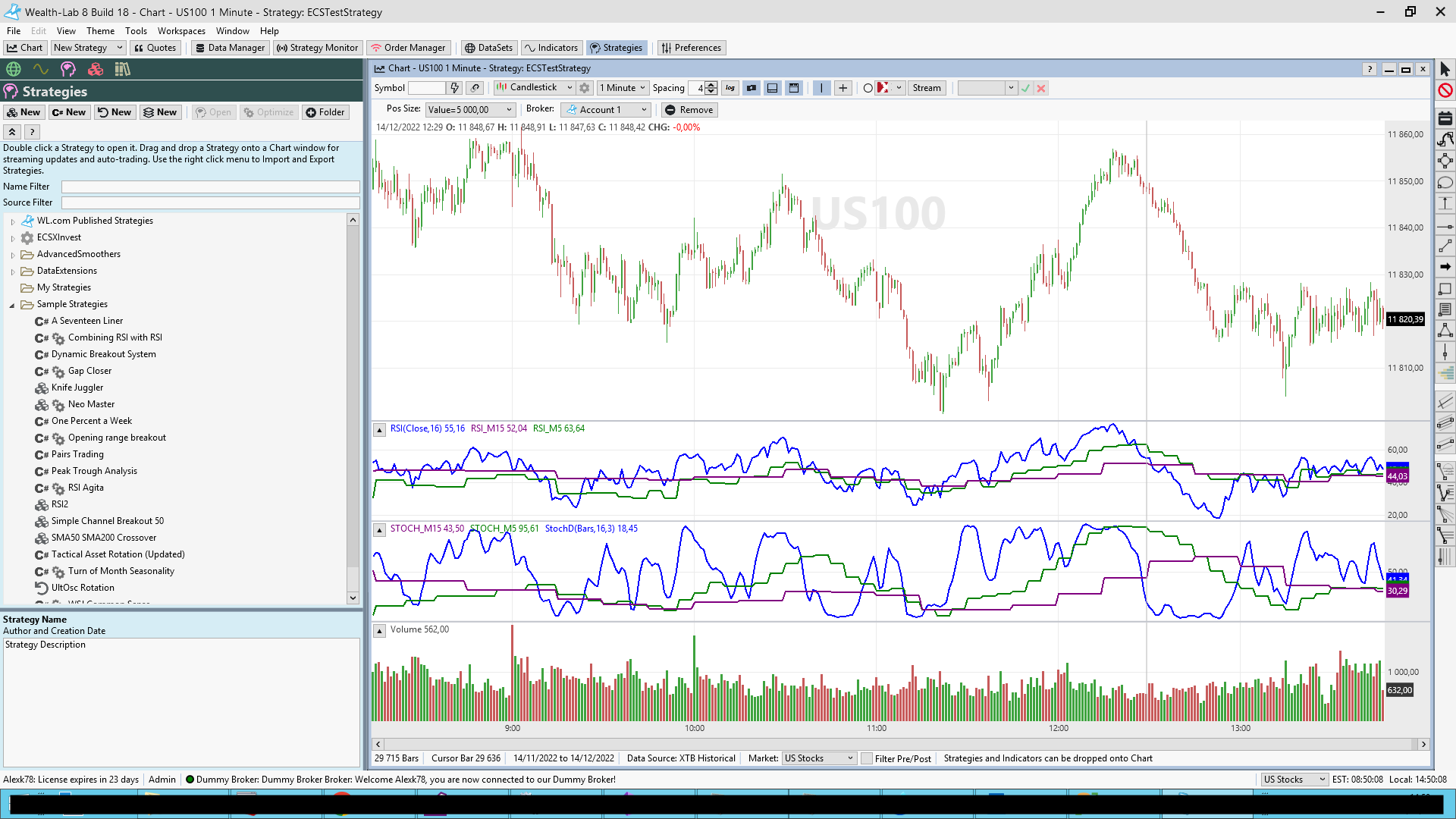Select the ellipse drawing tool
The image size is (1456, 819).
[1445, 183]
